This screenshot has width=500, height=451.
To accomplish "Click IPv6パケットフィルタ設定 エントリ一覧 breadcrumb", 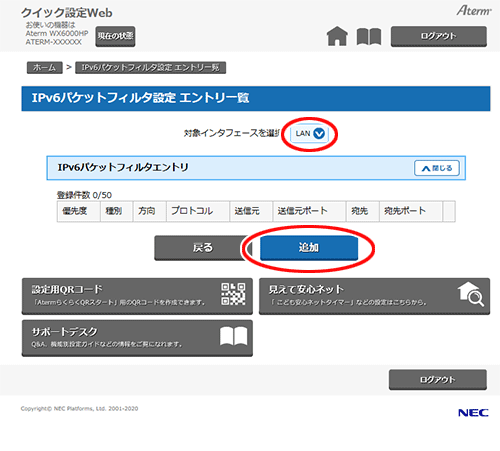I will click(x=150, y=68).
